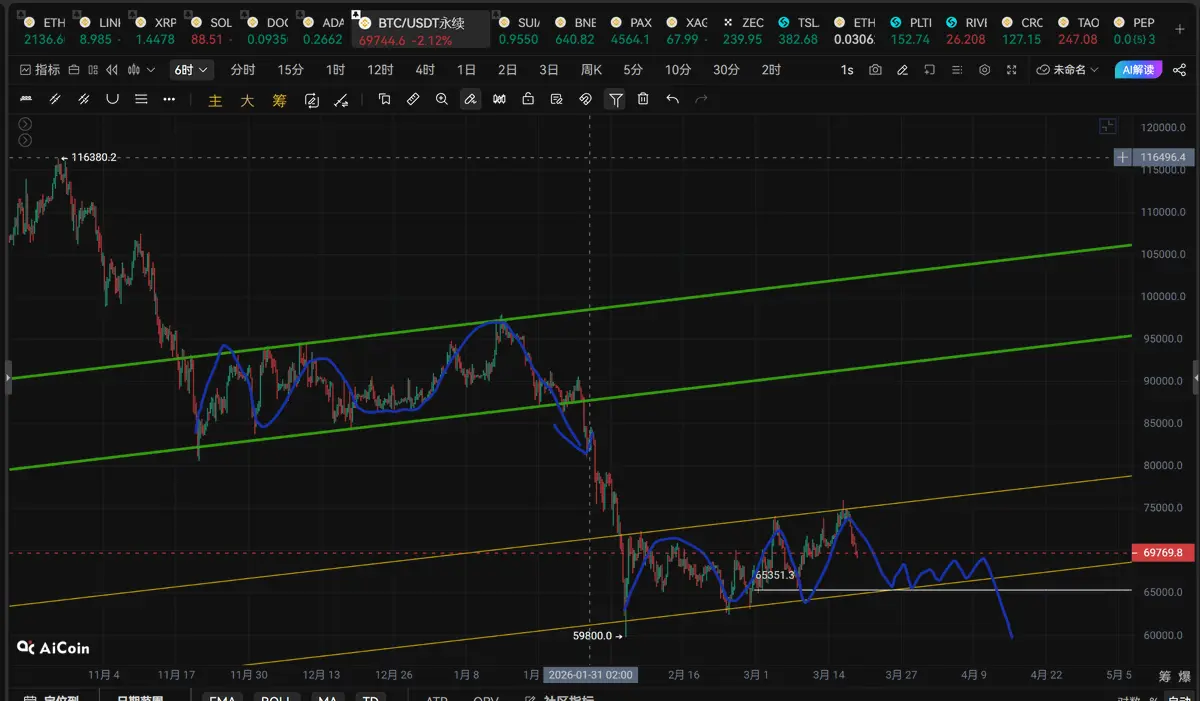Click the zoom-in magnifier tool

[x=441, y=99]
